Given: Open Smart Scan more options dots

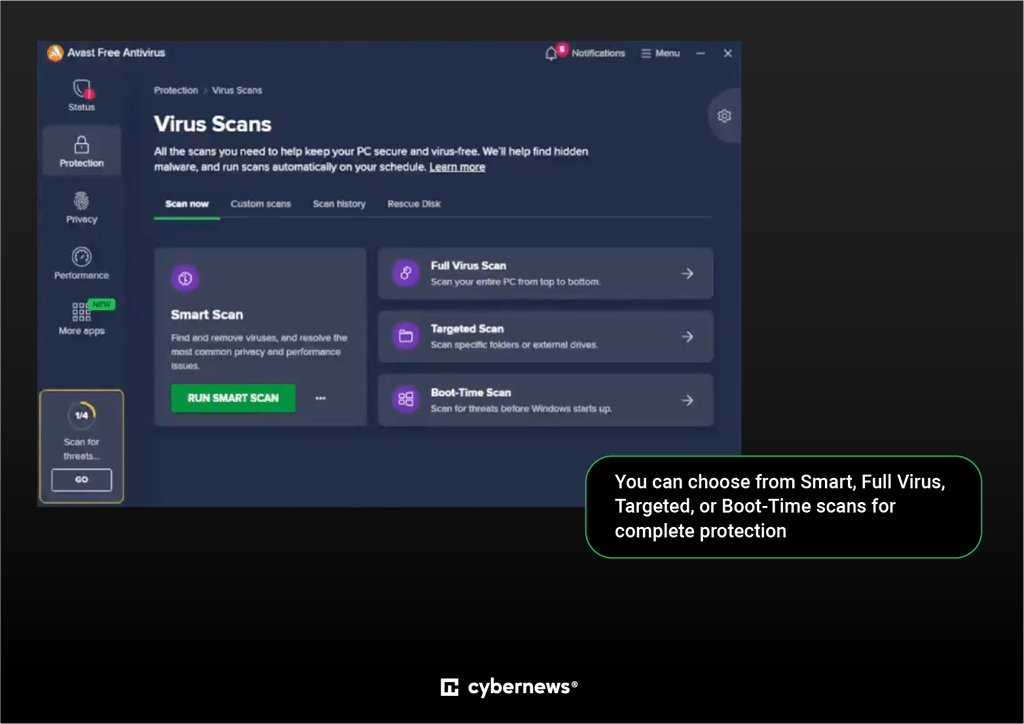Looking at the screenshot, I should pos(321,398).
